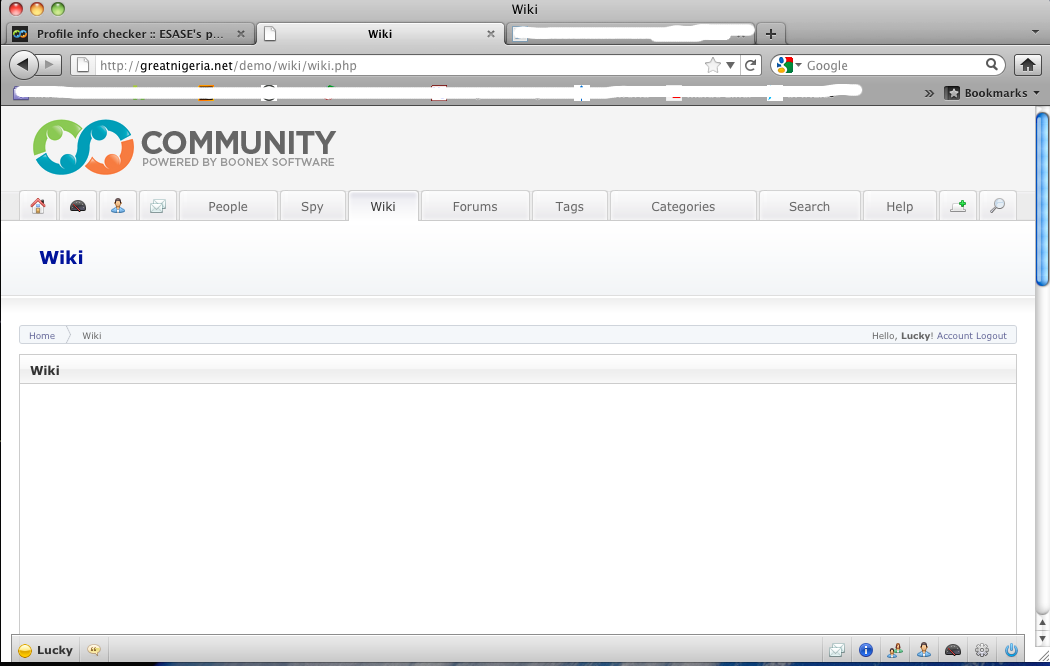Click the Wiki breadcrumb text
Image resolution: width=1050 pixels, height=666 pixels.
pyautogui.click(x=92, y=335)
